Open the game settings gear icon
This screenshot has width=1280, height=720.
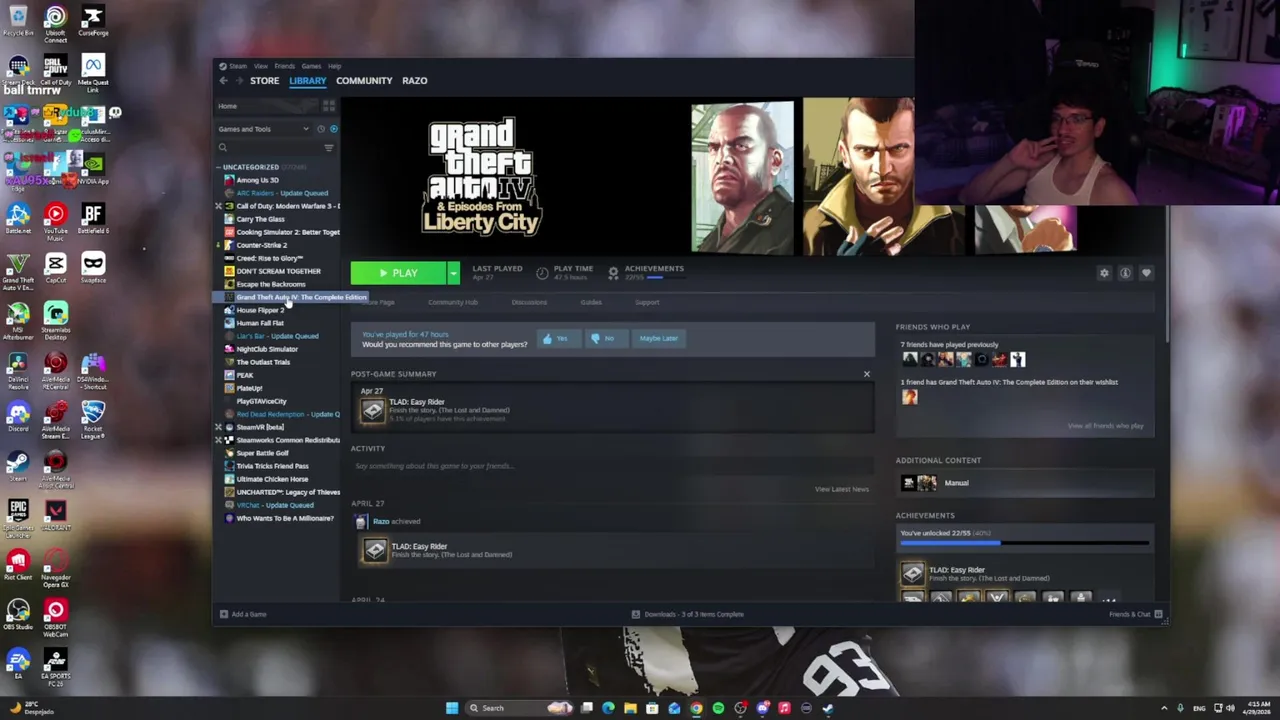(x=1104, y=273)
